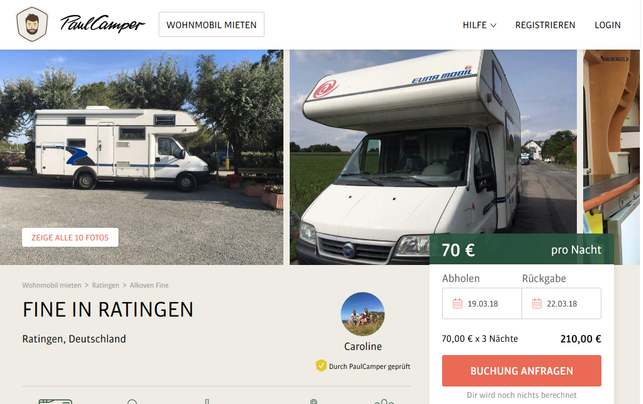Click the Wohnmobil mieten header button

tap(212, 25)
